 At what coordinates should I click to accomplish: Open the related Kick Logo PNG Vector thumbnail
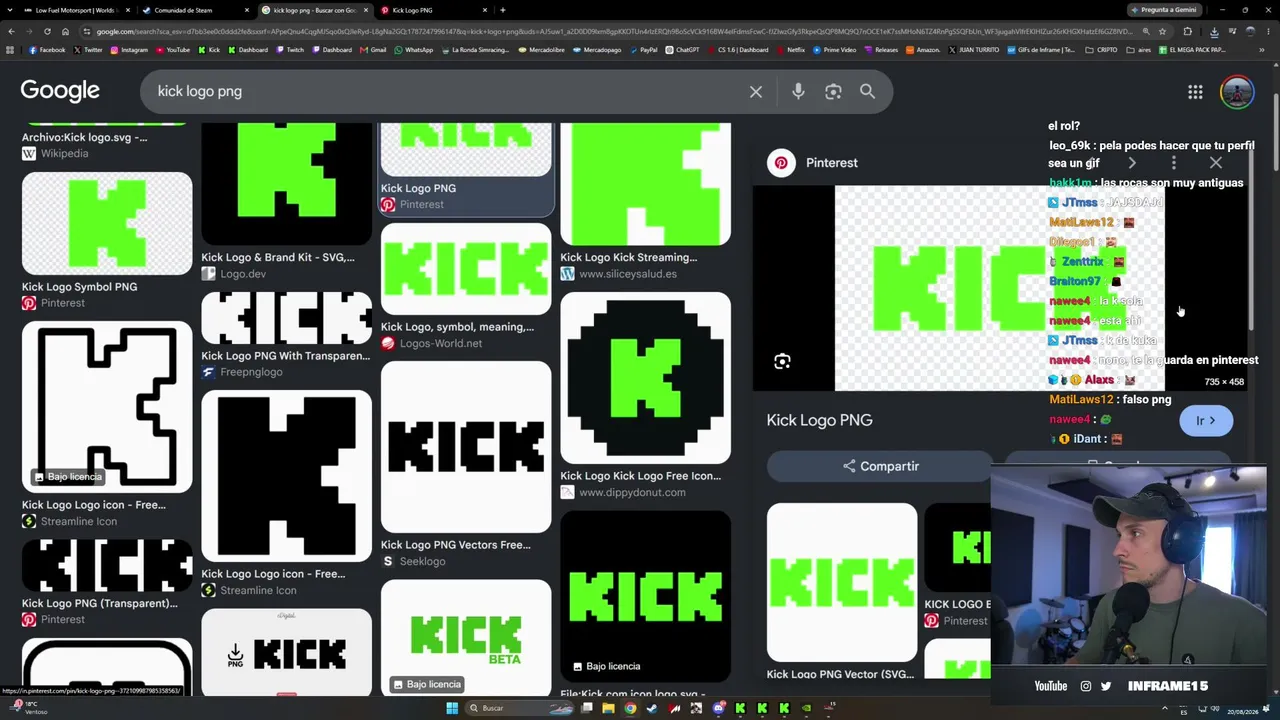tap(842, 582)
